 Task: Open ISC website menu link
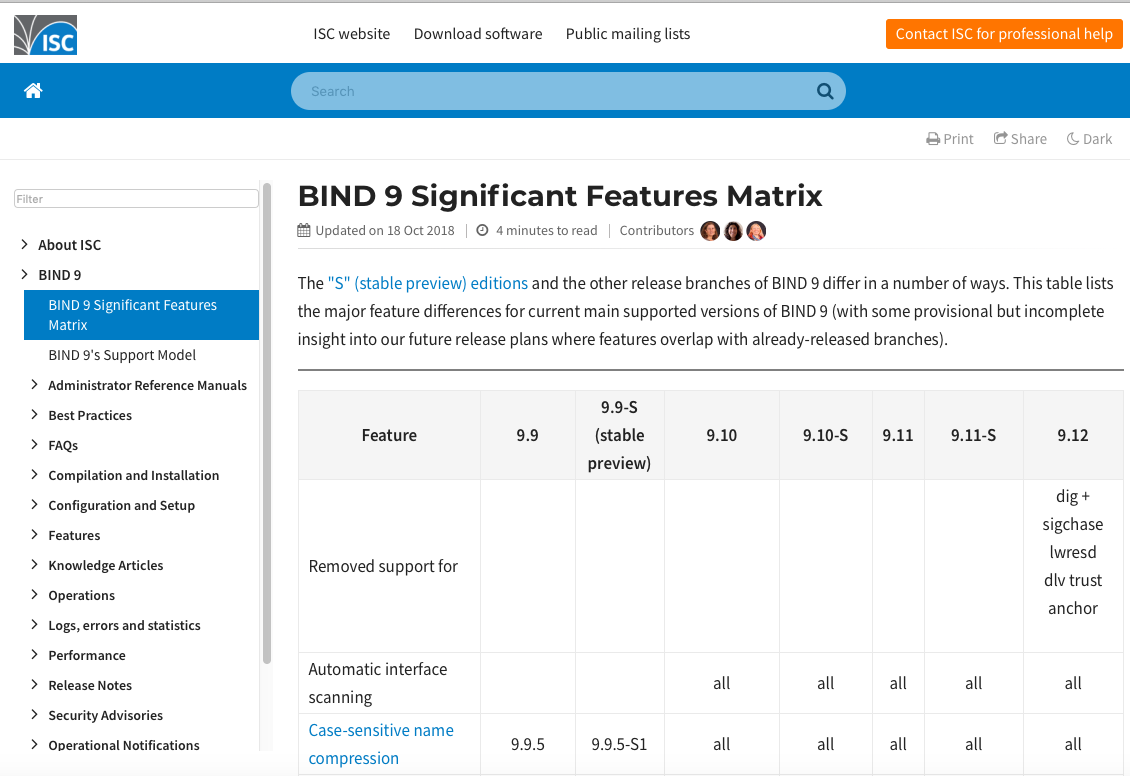(x=351, y=34)
